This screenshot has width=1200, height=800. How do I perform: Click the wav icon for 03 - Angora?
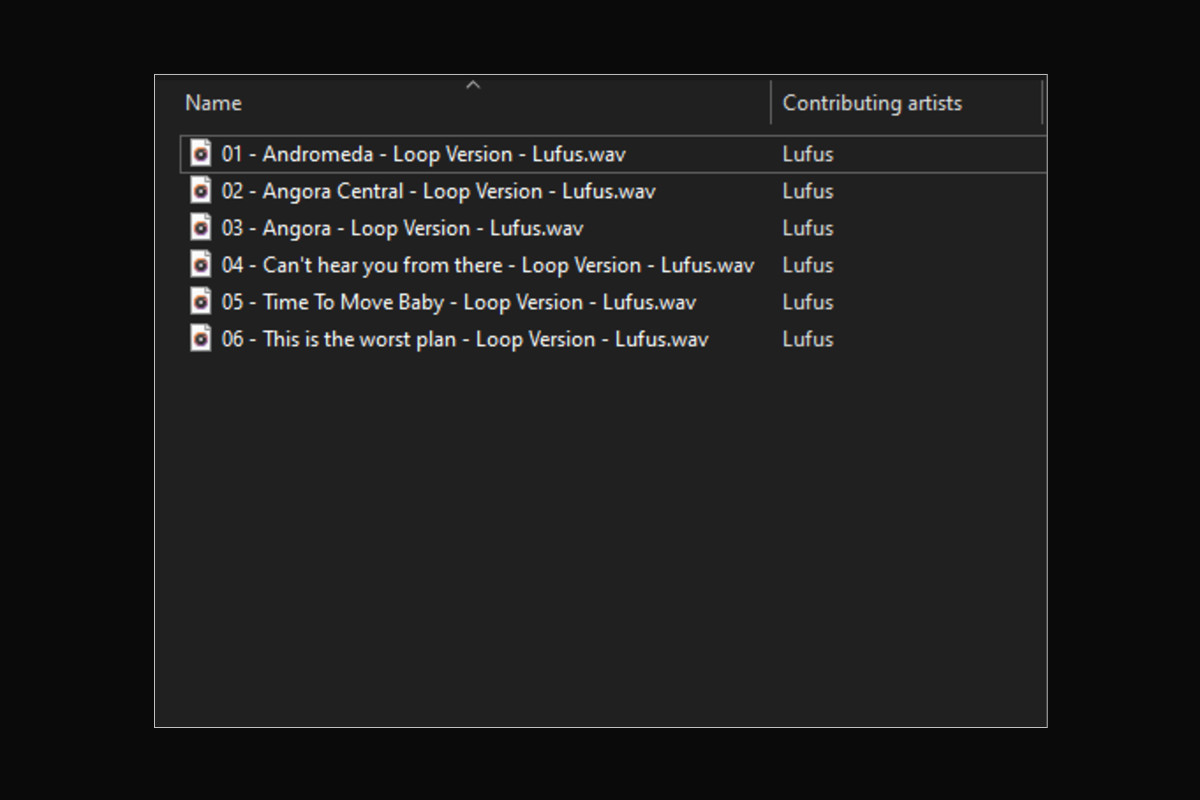tap(201, 228)
